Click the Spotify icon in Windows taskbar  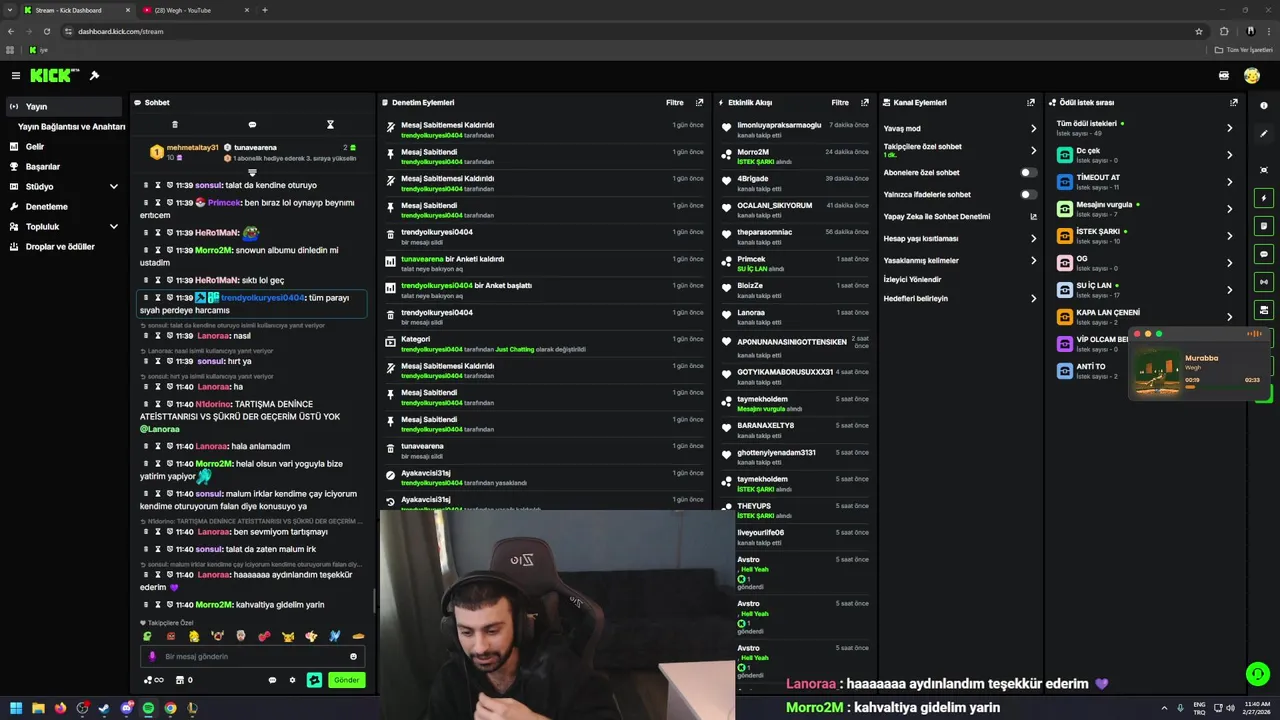click(148, 708)
